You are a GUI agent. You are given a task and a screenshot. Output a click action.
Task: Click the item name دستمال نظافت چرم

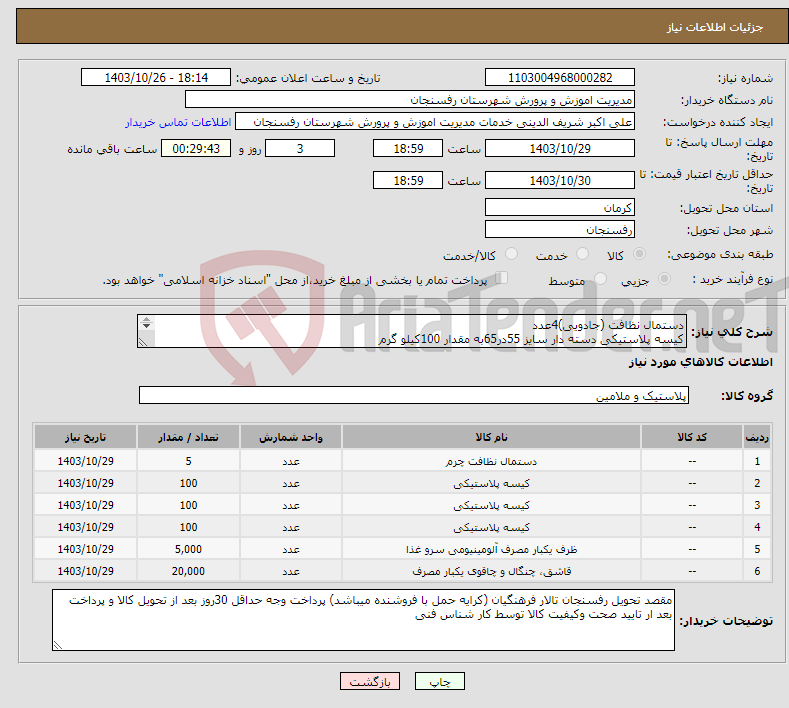coord(491,461)
